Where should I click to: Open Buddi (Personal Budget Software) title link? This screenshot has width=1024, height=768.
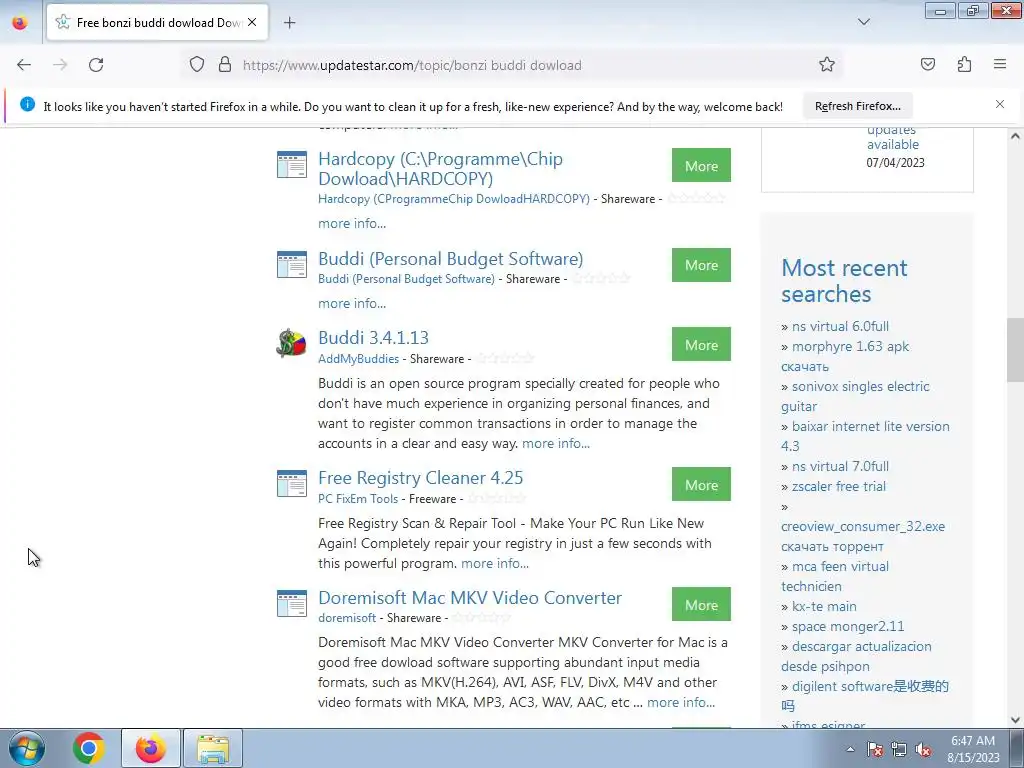[451, 259]
